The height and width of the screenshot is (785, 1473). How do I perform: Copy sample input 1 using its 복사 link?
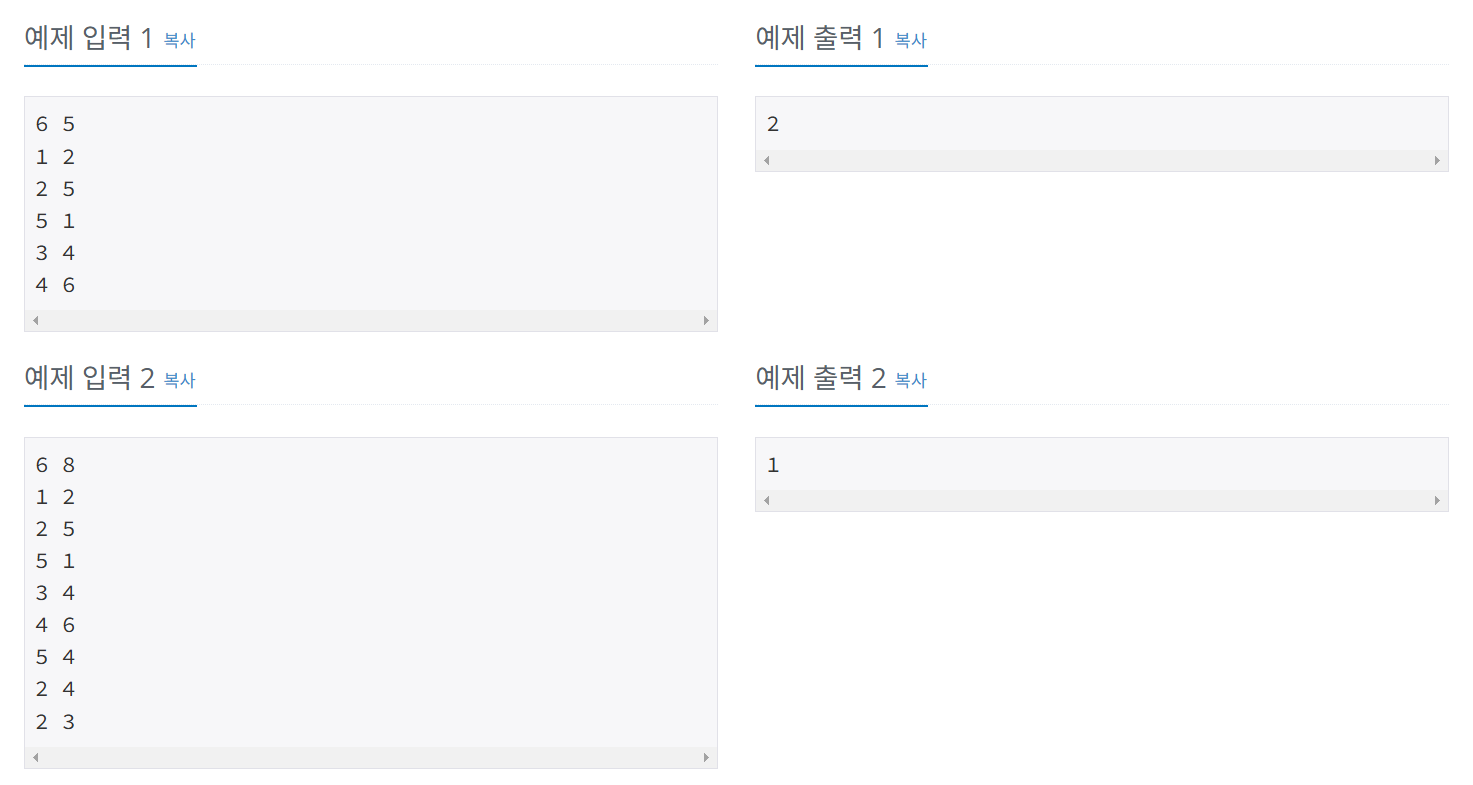click(179, 41)
